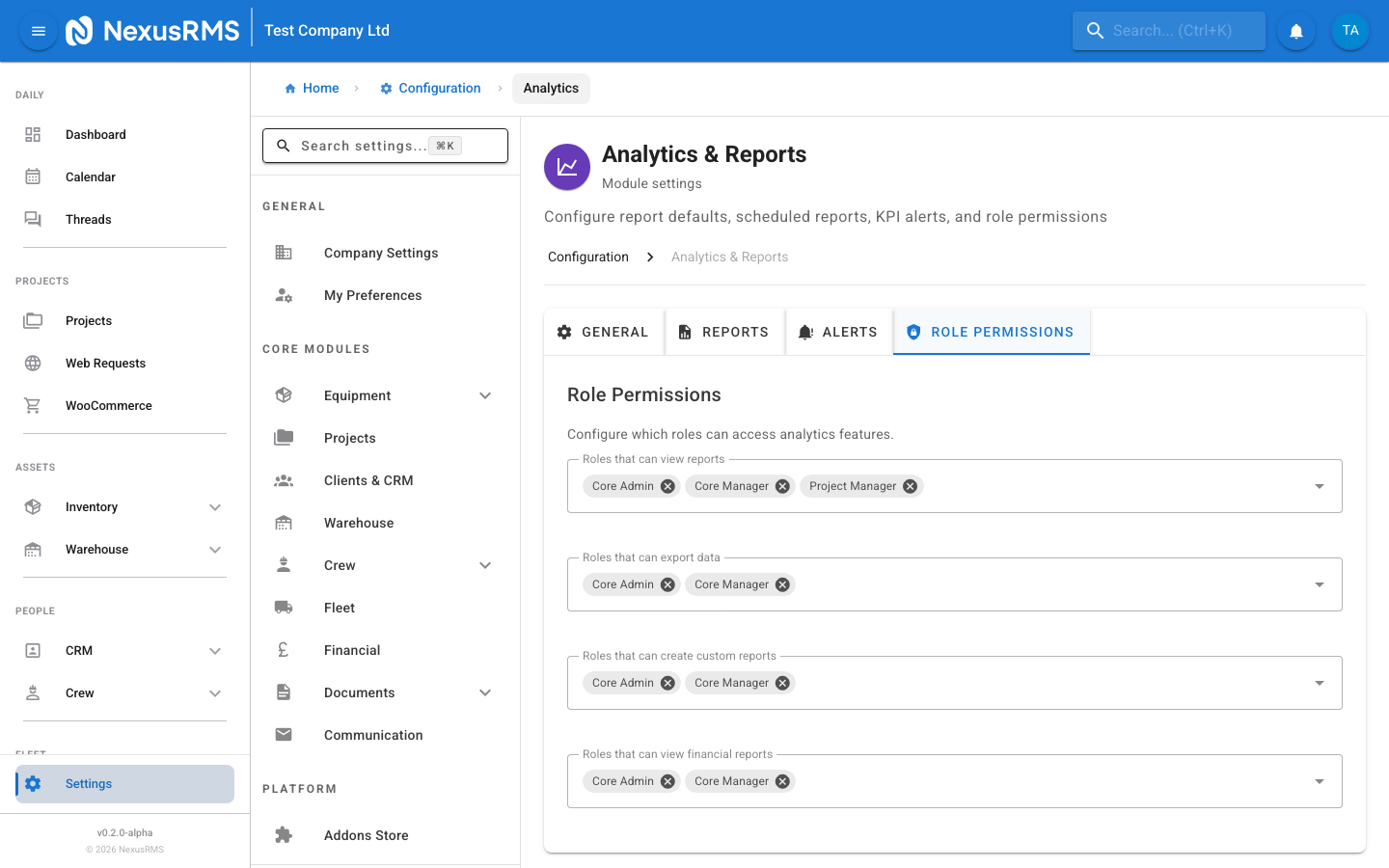Open the NexusRMS home logo
The width and height of the screenshot is (1389, 868).
(x=152, y=30)
